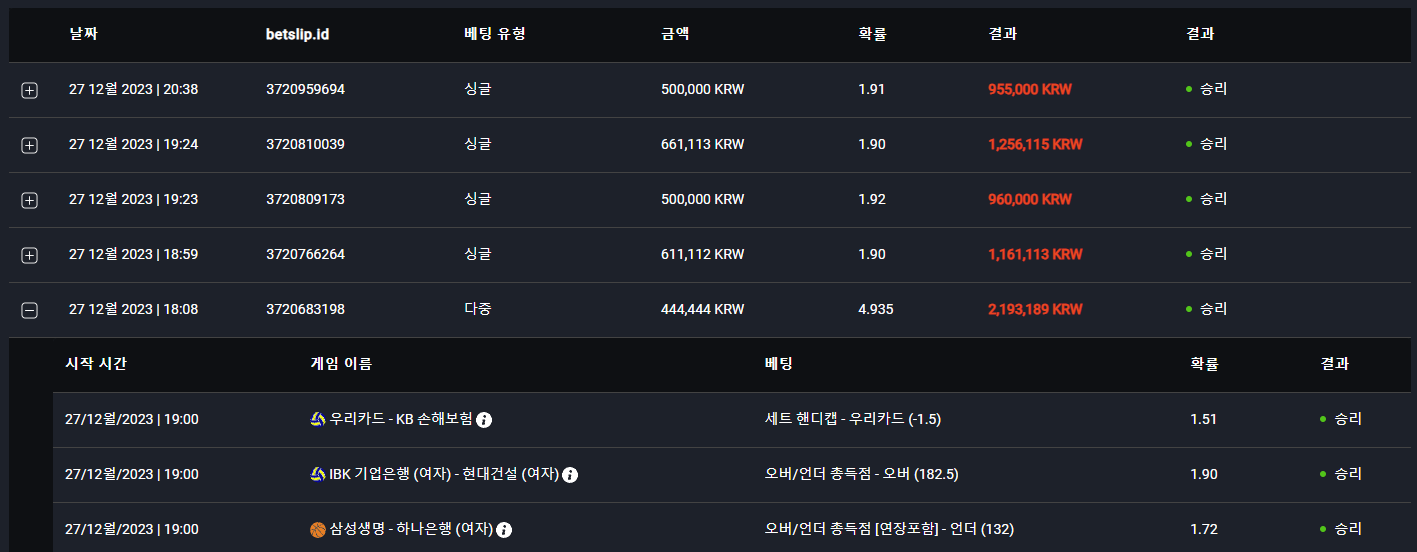Open info icon for IBK 기업은행 match
The image size is (1417, 552).
(x=570, y=475)
